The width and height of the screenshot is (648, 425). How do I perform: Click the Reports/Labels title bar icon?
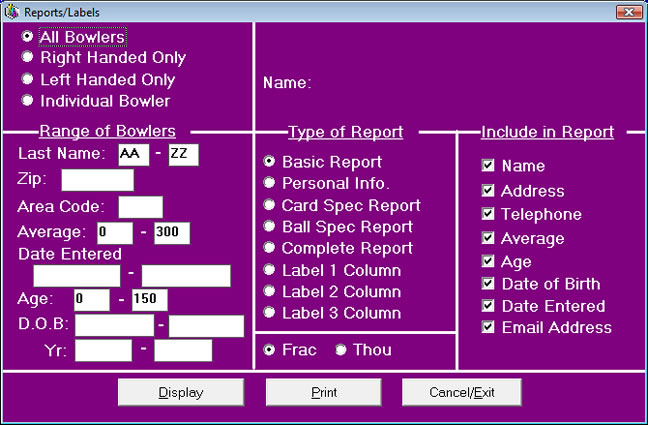click(11, 11)
